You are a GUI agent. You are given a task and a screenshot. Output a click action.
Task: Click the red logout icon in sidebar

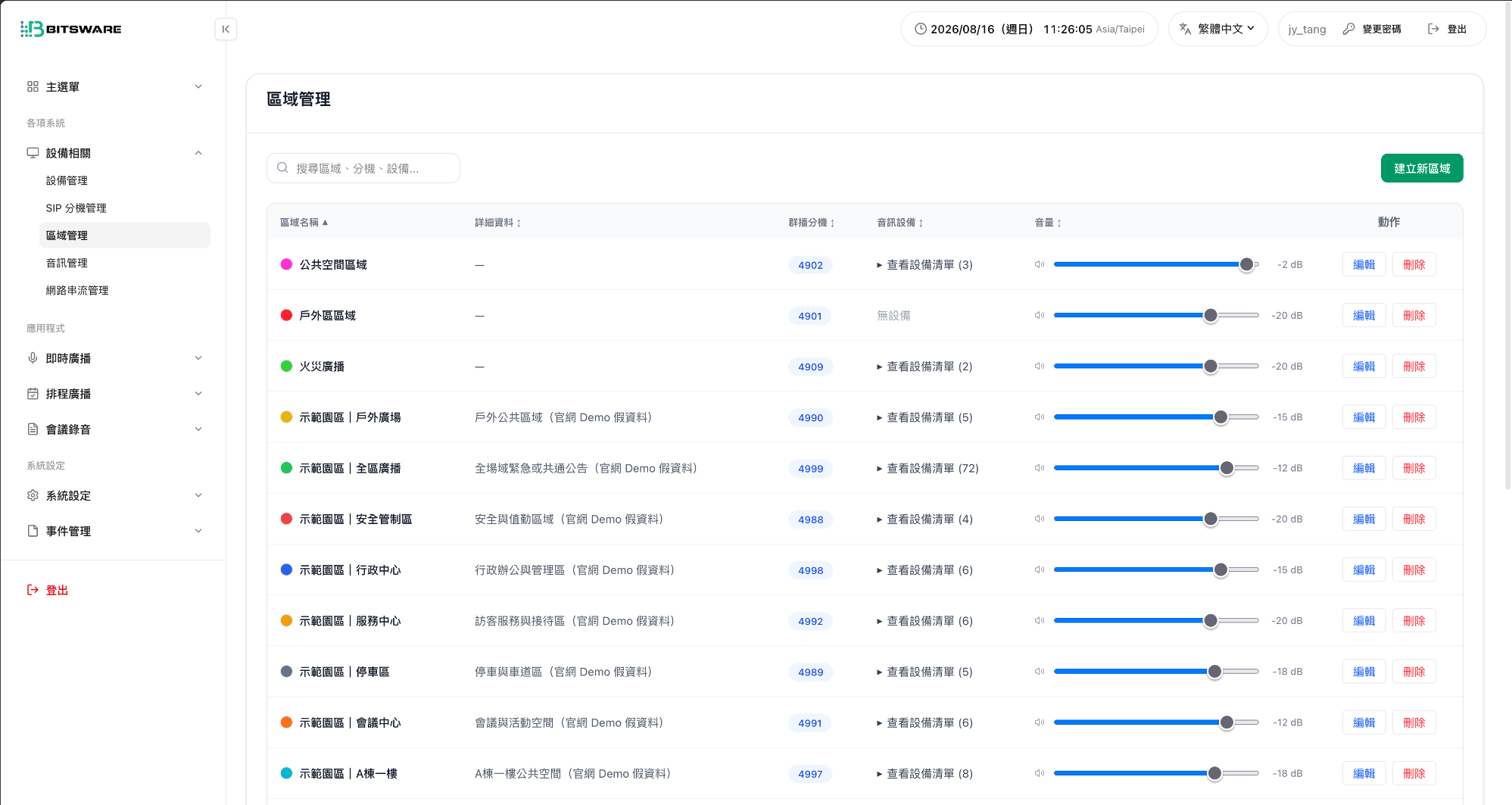[x=33, y=590]
